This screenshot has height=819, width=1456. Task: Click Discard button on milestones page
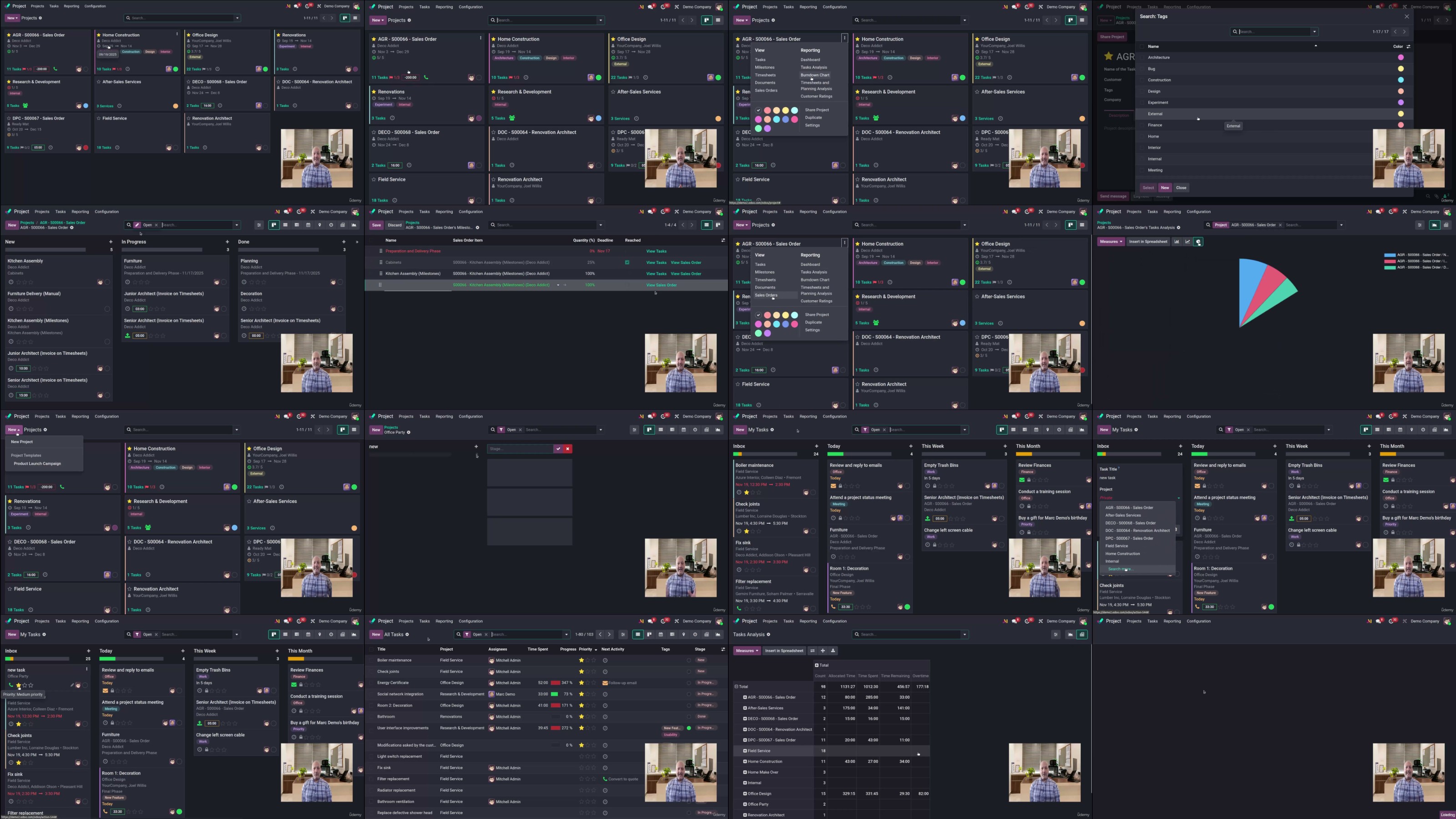click(x=394, y=225)
